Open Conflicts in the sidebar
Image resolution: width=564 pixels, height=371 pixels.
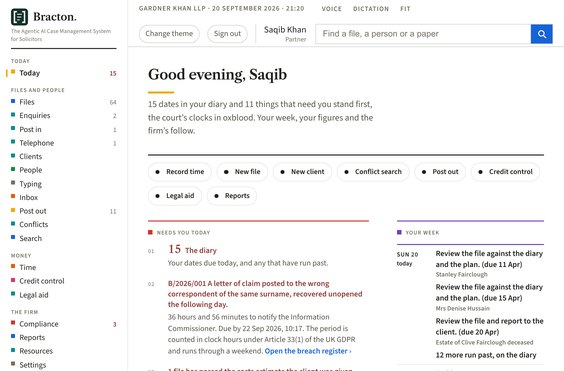pos(33,225)
